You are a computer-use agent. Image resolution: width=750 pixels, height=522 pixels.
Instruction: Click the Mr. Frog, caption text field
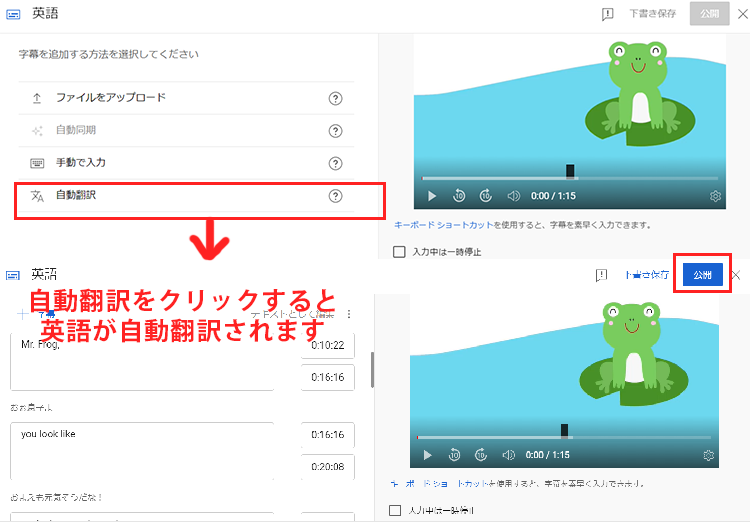(142, 362)
